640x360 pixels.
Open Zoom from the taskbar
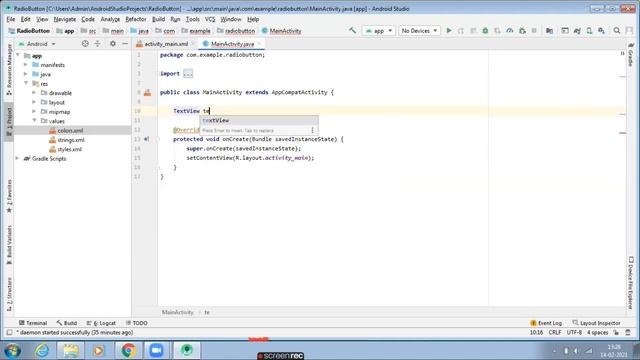[x=156, y=350]
